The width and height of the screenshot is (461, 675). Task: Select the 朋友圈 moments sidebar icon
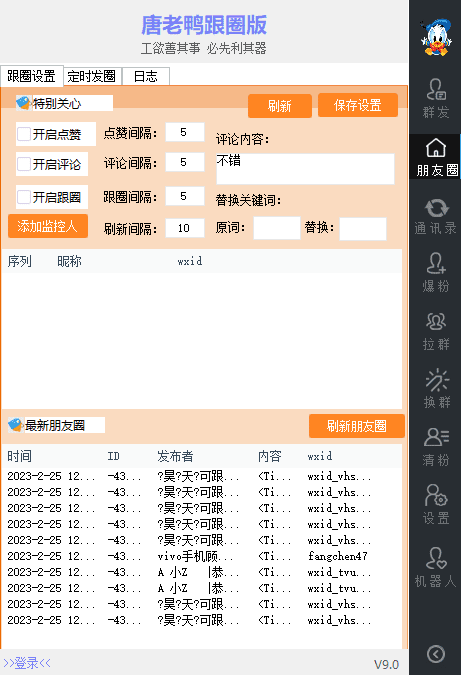(436, 158)
